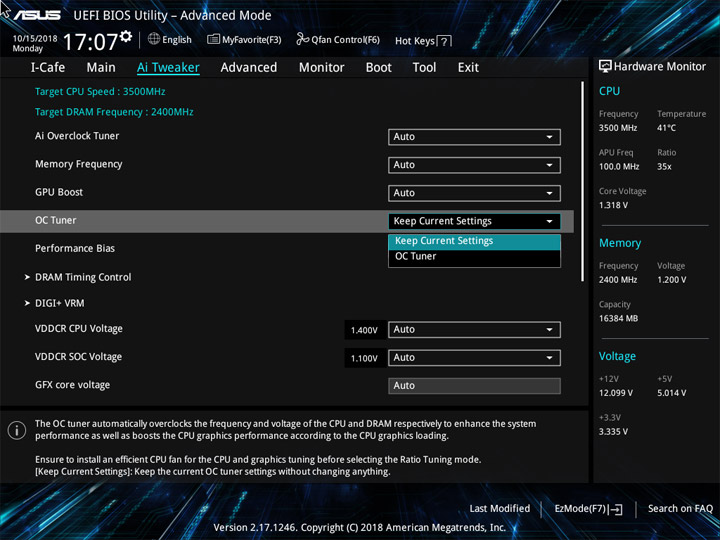The image size is (720, 540).
Task: Click the +3.3V reading 3.335 V
Action: pyautogui.click(x=613, y=432)
